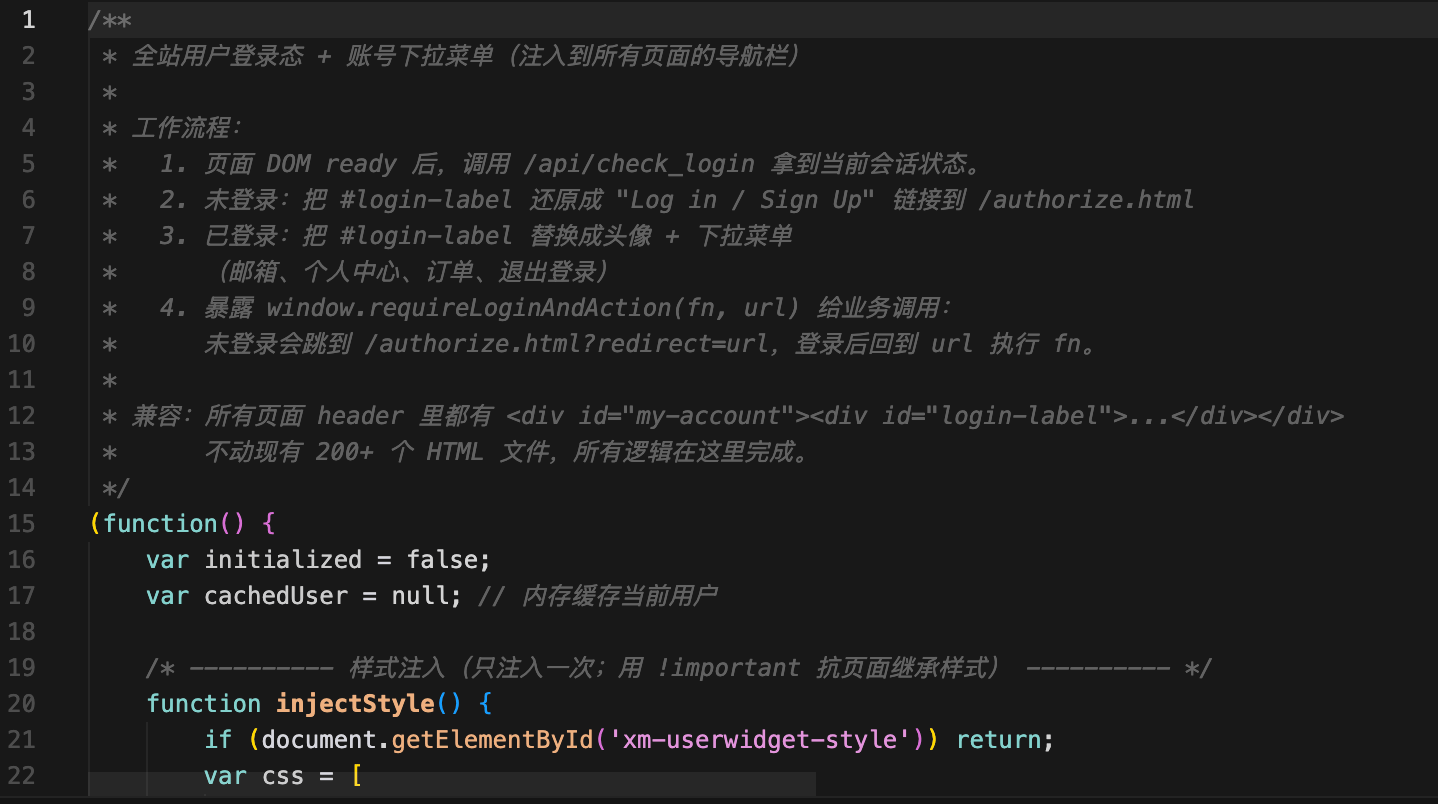The height and width of the screenshot is (804, 1438).
Task: Click the closing </div></div> tags on line 12
Action: point(1258,416)
